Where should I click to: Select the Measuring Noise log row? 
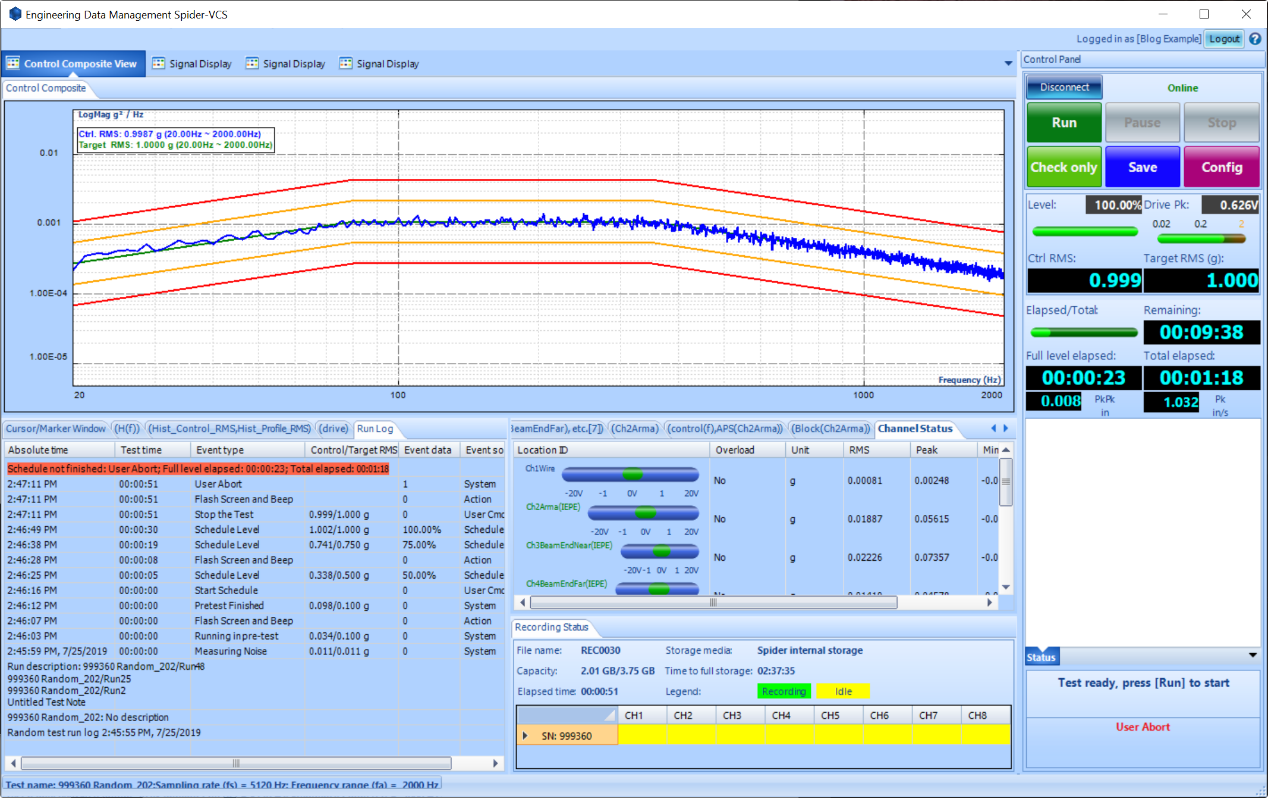[254, 651]
